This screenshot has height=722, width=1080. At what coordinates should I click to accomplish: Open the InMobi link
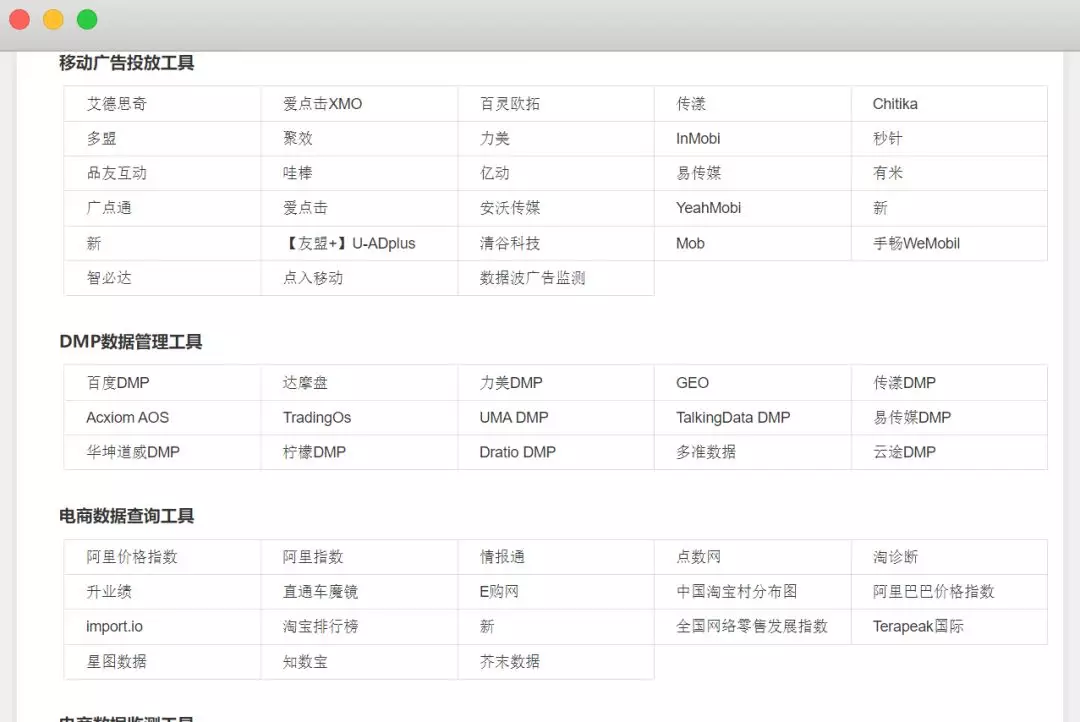698,138
